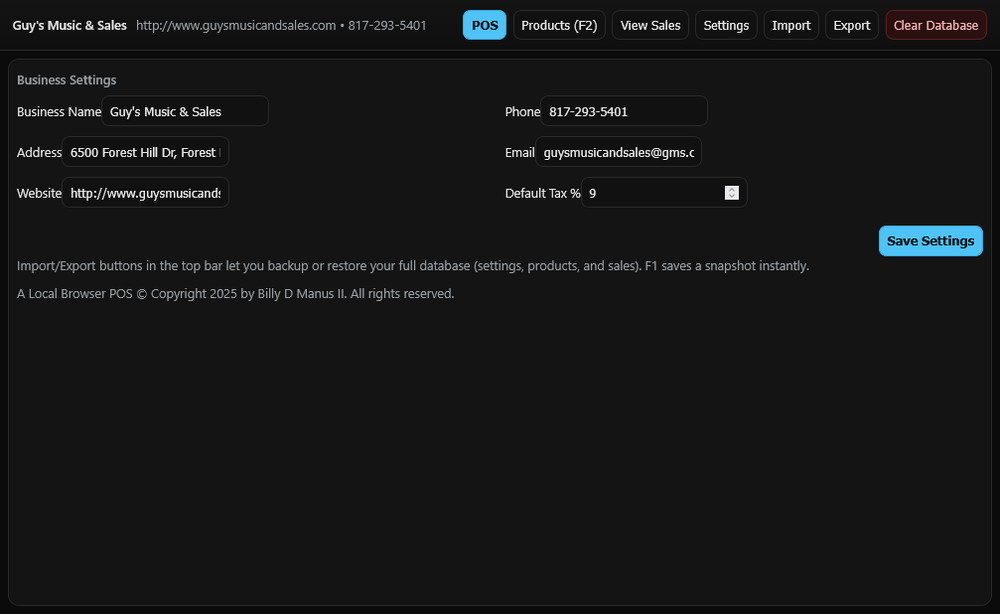Click the Business Settings heading
The image size is (1000, 614).
point(66,79)
